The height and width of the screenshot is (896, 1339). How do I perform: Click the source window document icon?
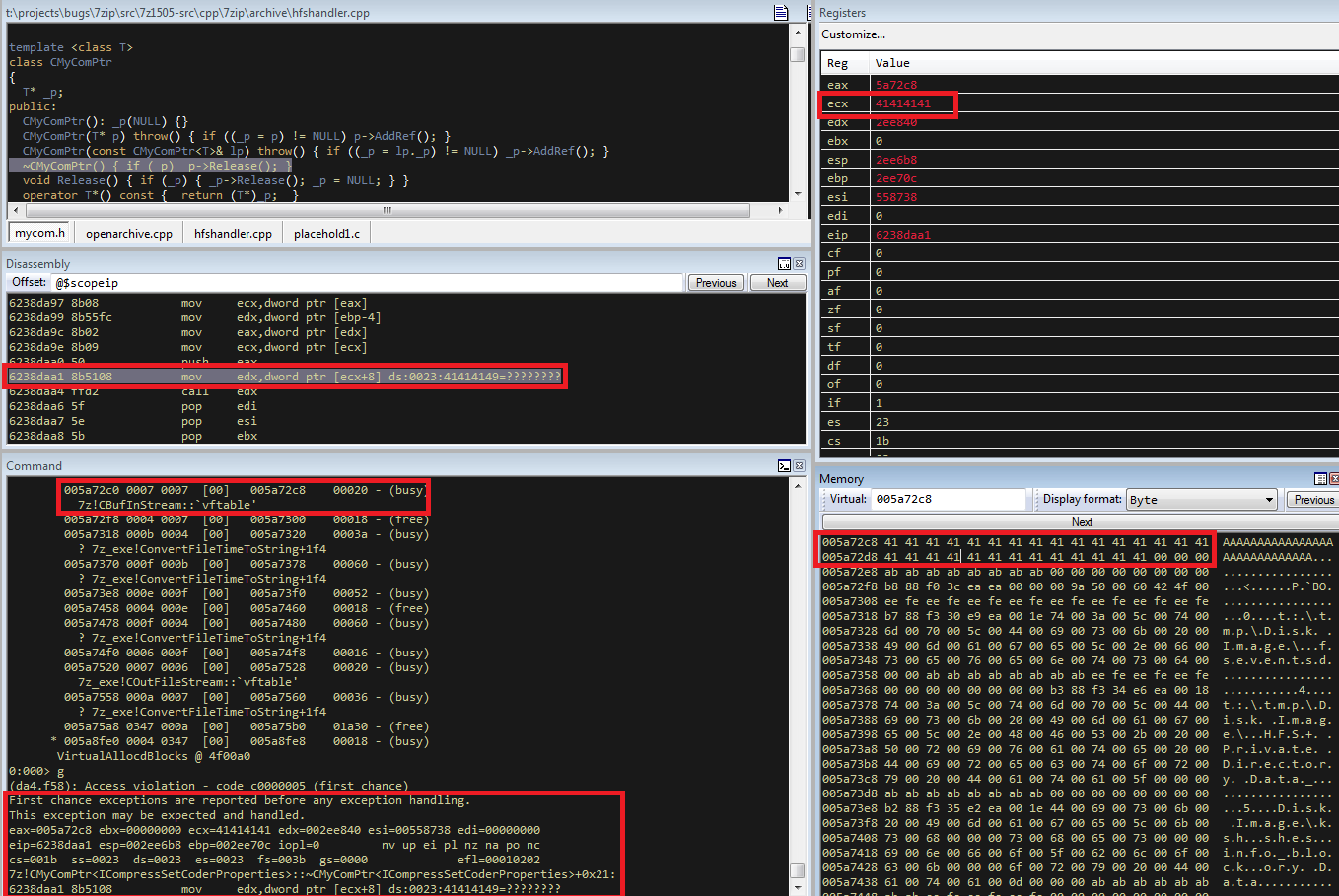coord(781,13)
